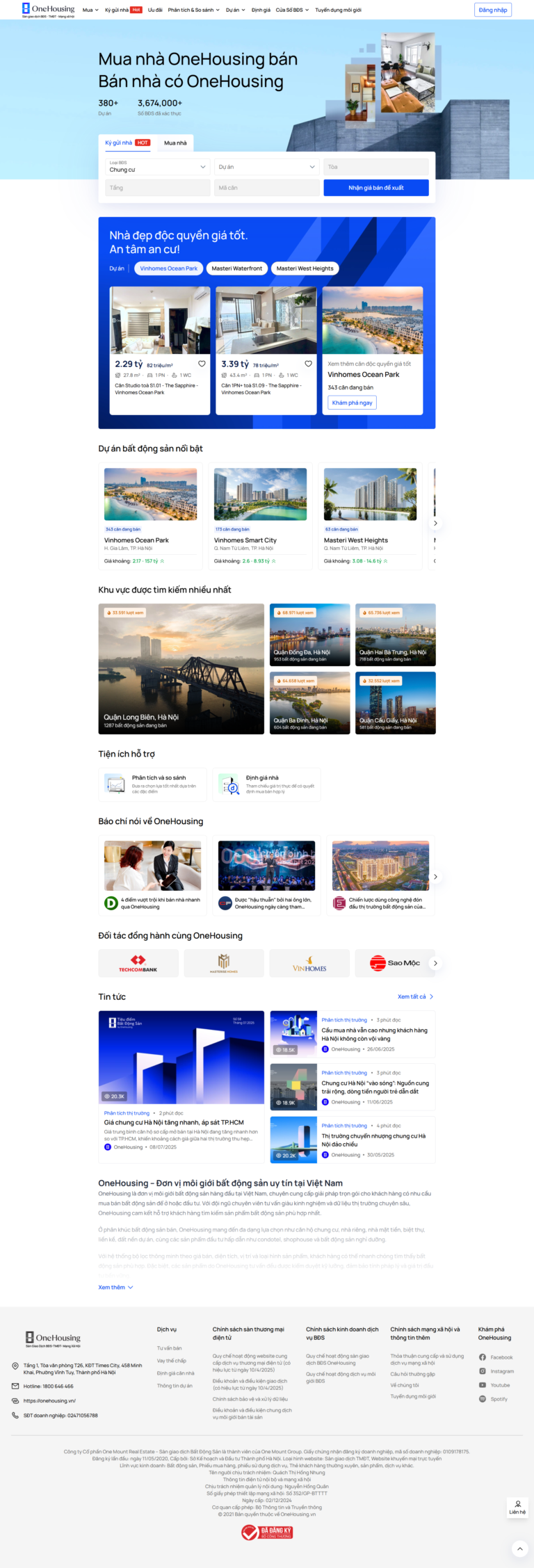
Task: Click the Đăng nhập button
Action: pos(493,10)
